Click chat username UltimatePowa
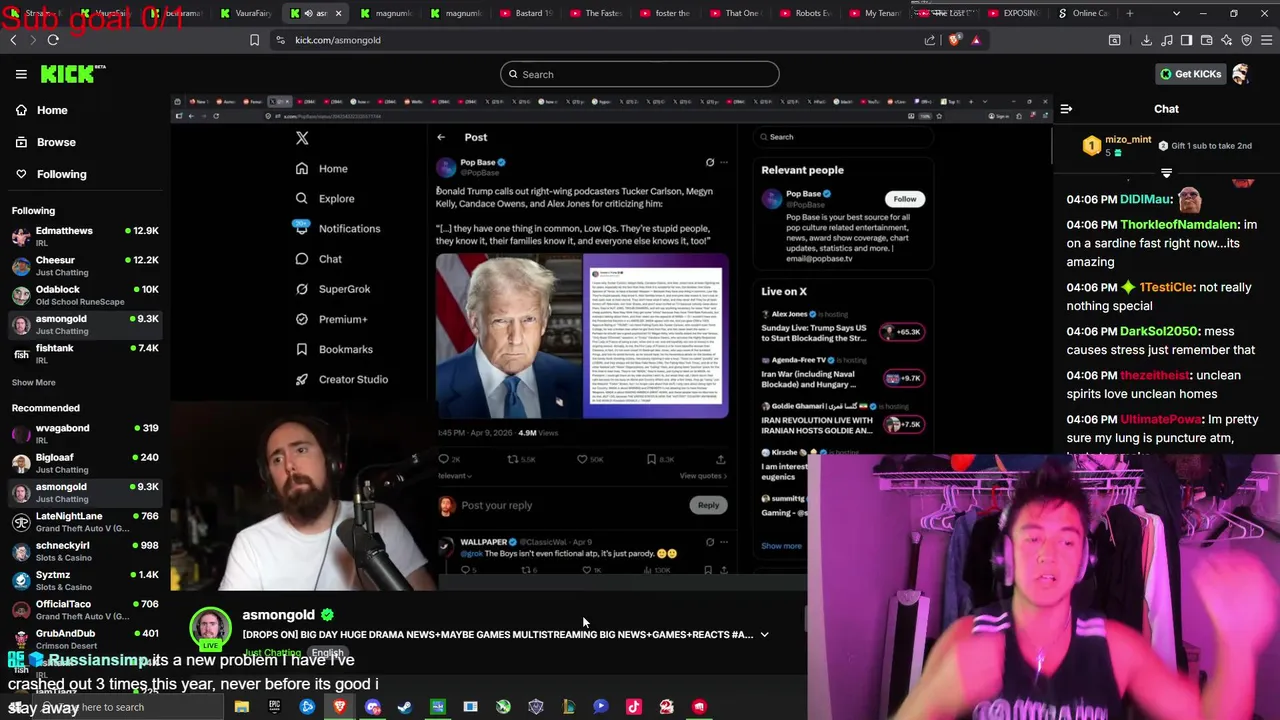The image size is (1280, 720). tap(1160, 419)
